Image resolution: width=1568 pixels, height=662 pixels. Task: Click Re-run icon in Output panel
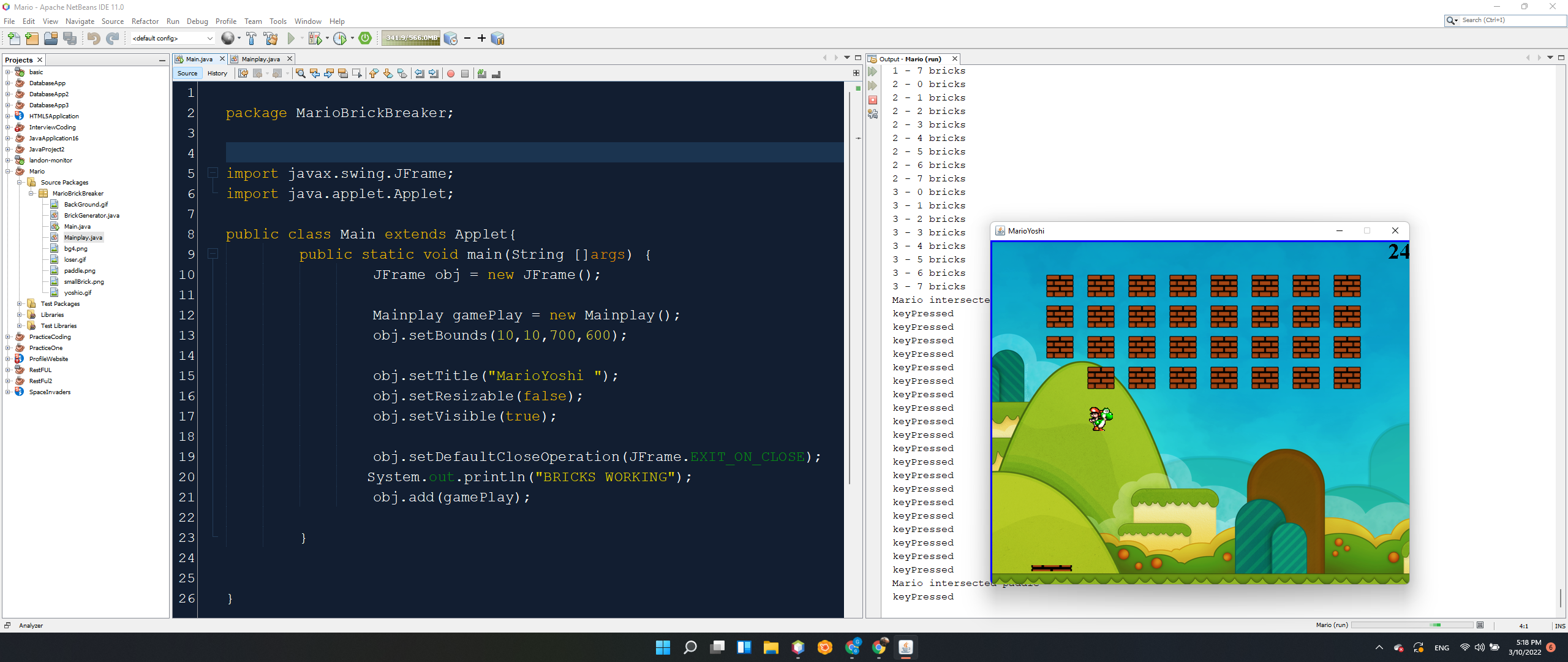coord(873,72)
